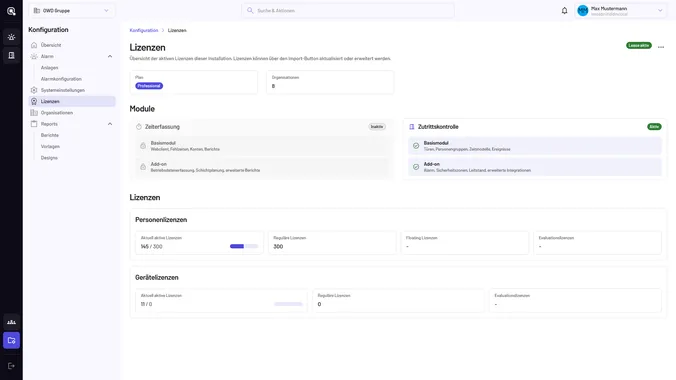This screenshot has height=380, width=676.
Task: Open the door access section in dark rail
Action: [x=11, y=55]
